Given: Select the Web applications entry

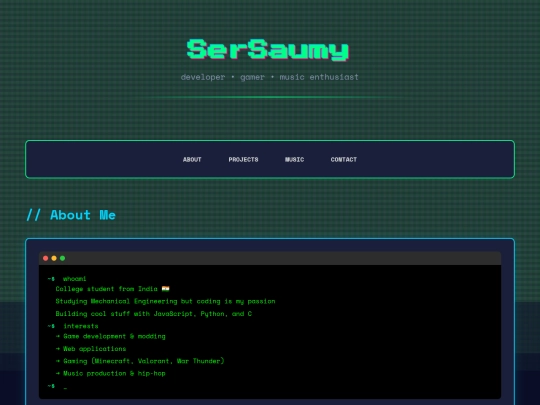Looking at the screenshot, I should click(x=91, y=349).
